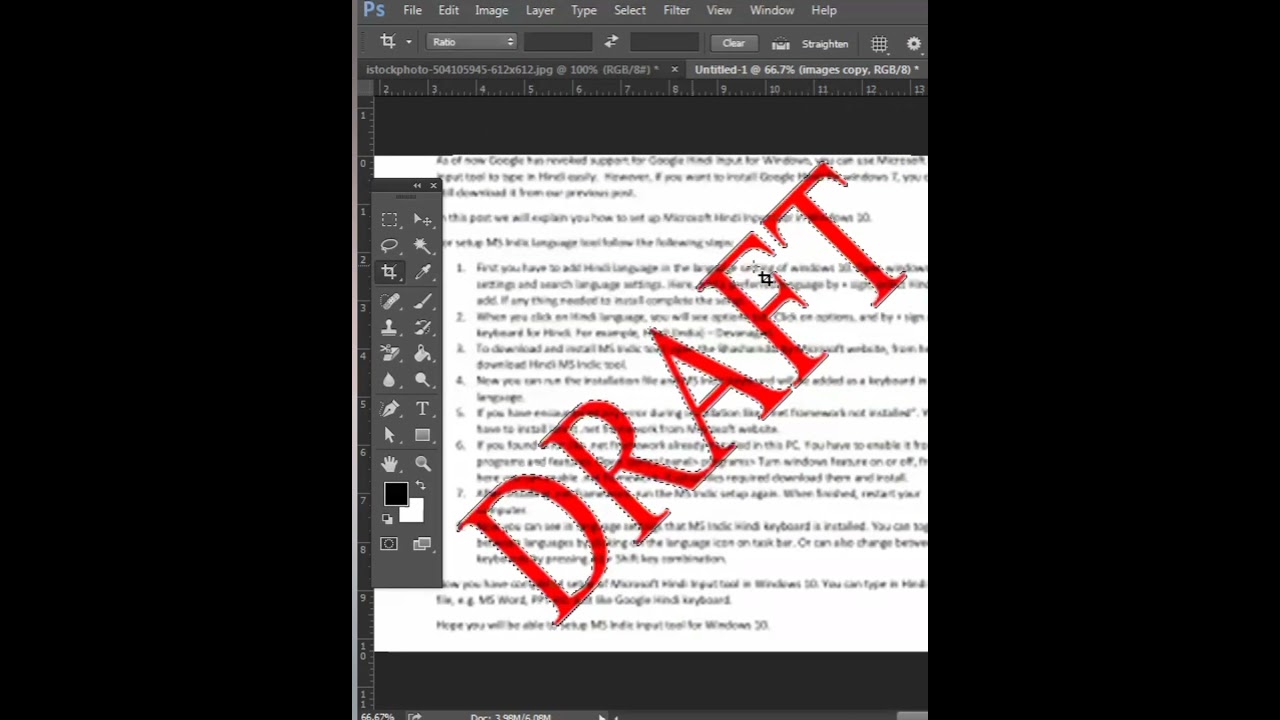Click the Clear button
The height and width of the screenshot is (720, 1280).
[733, 43]
